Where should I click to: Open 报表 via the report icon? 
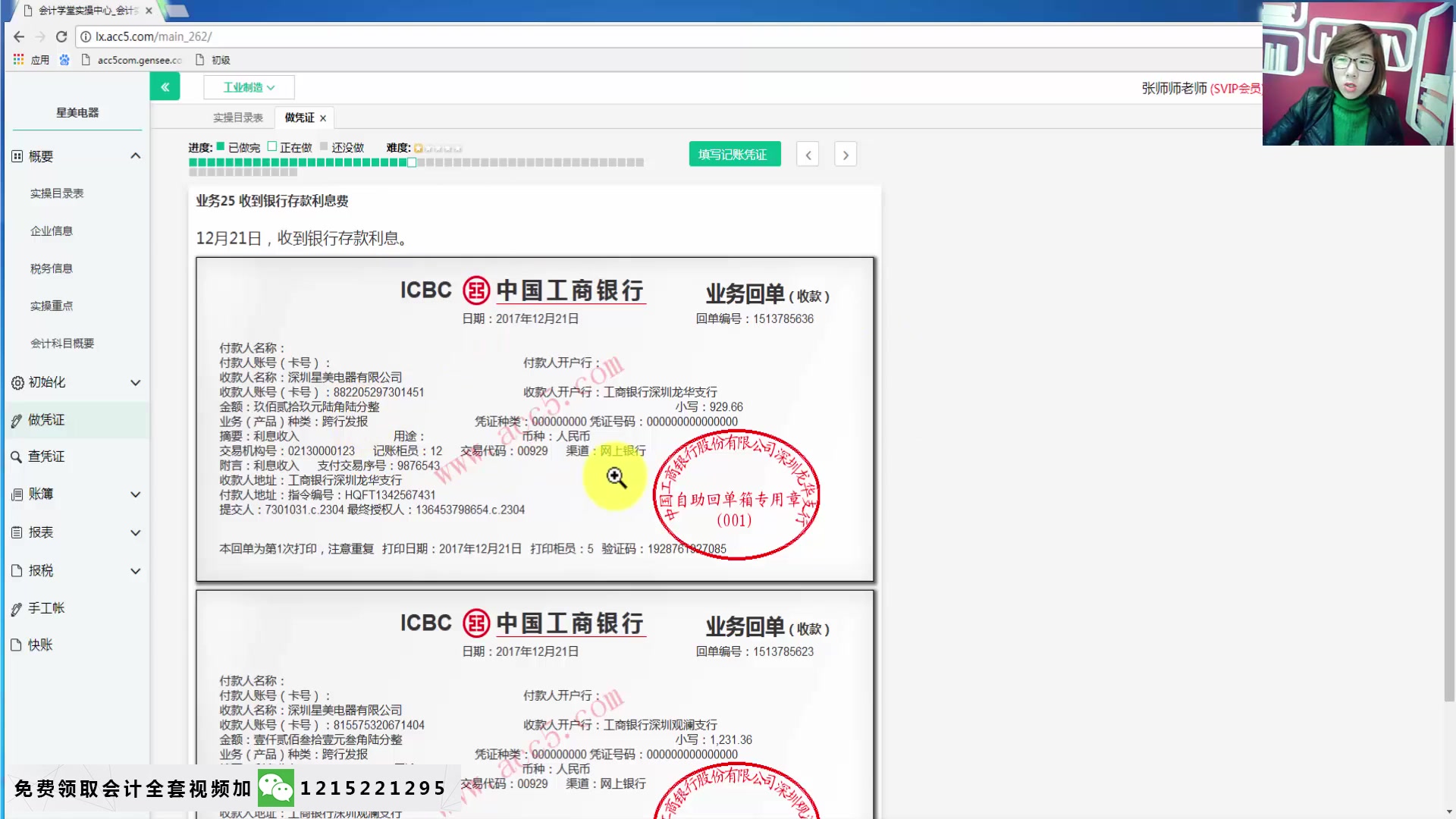coord(17,532)
